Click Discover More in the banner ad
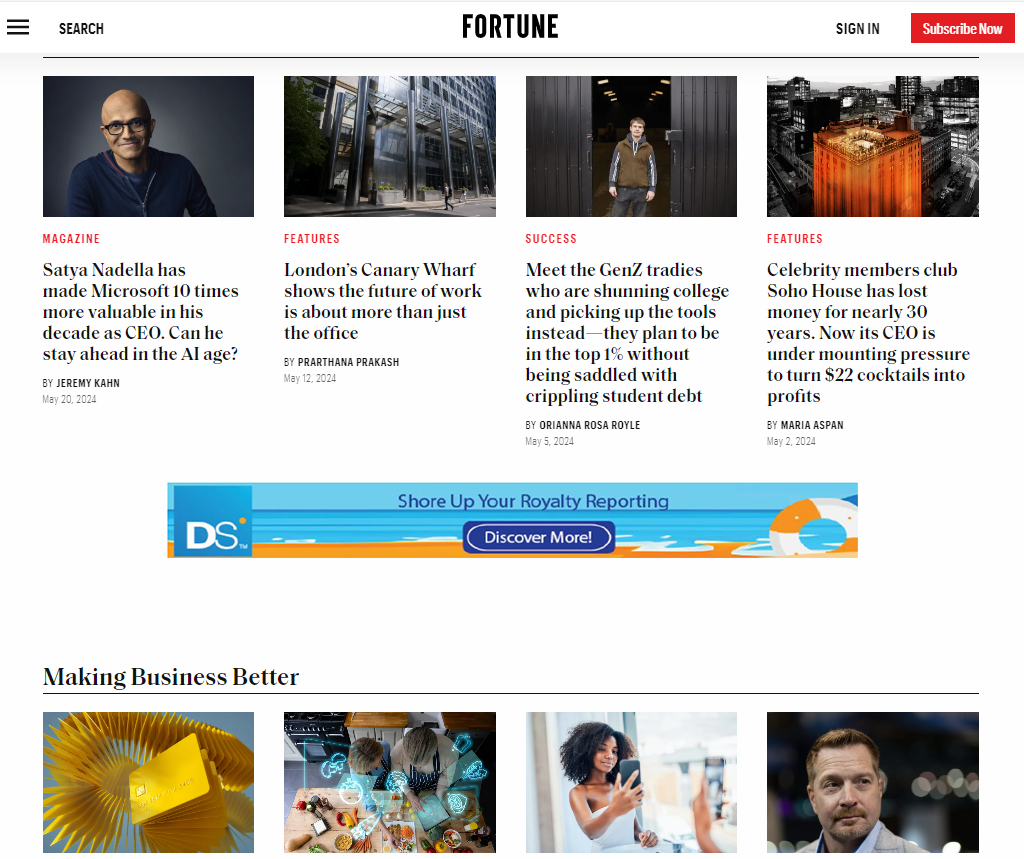This screenshot has height=859, width=1024. tap(538, 538)
